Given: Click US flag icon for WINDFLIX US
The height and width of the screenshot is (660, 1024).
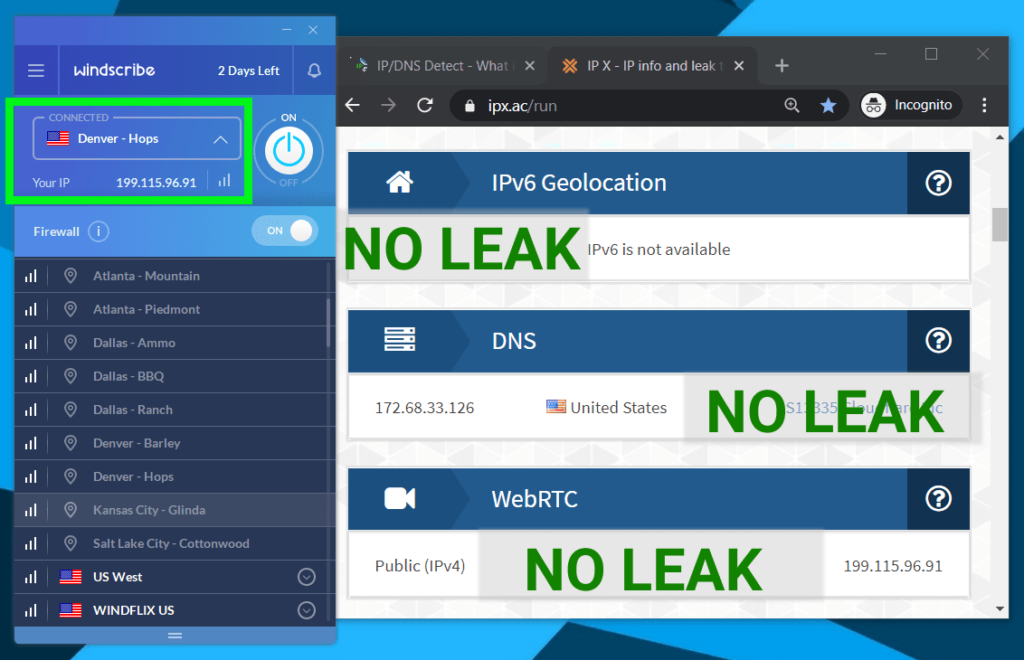Looking at the screenshot, I should click(x=71, y=610).
